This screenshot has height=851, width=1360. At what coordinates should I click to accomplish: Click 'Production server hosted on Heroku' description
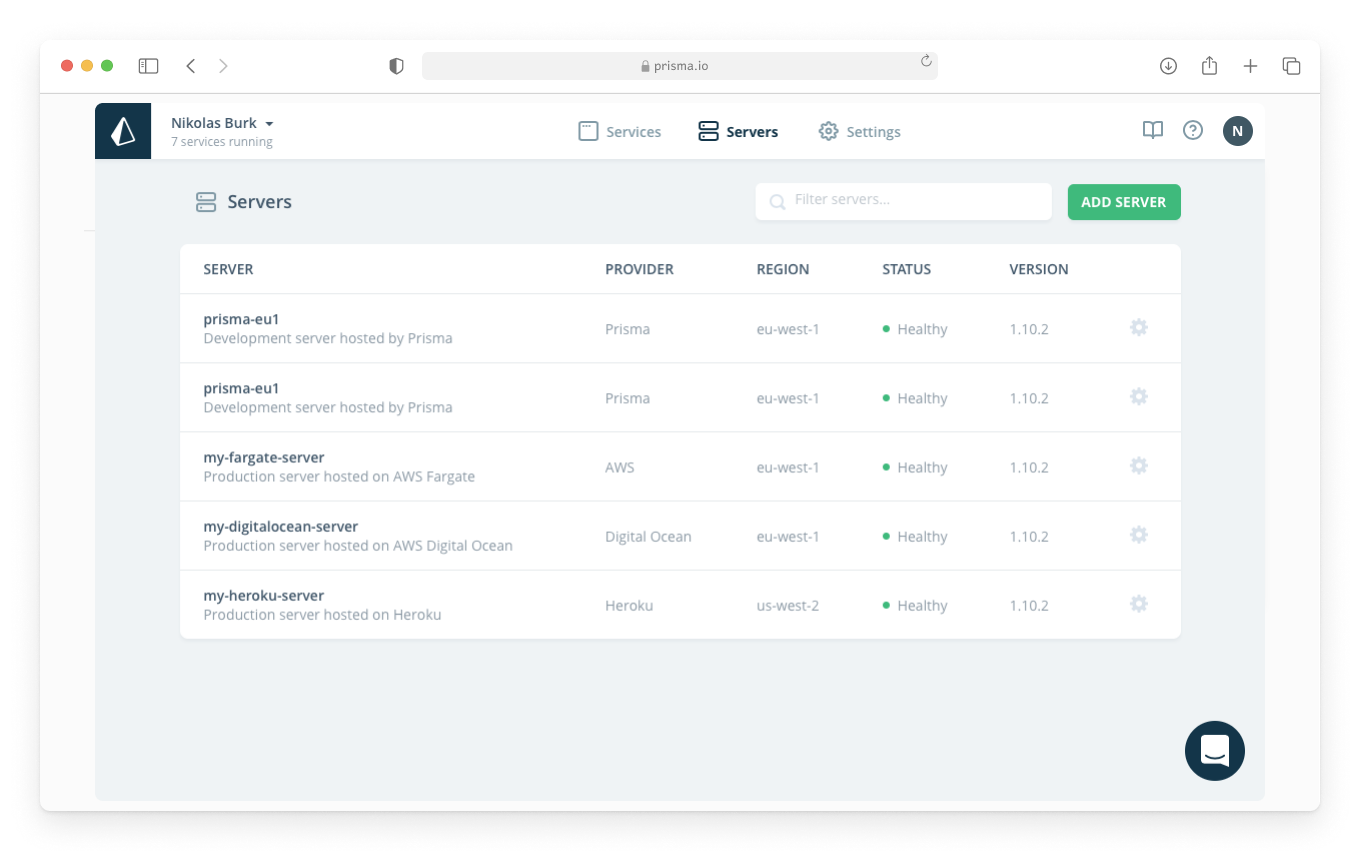pos(322,615)
